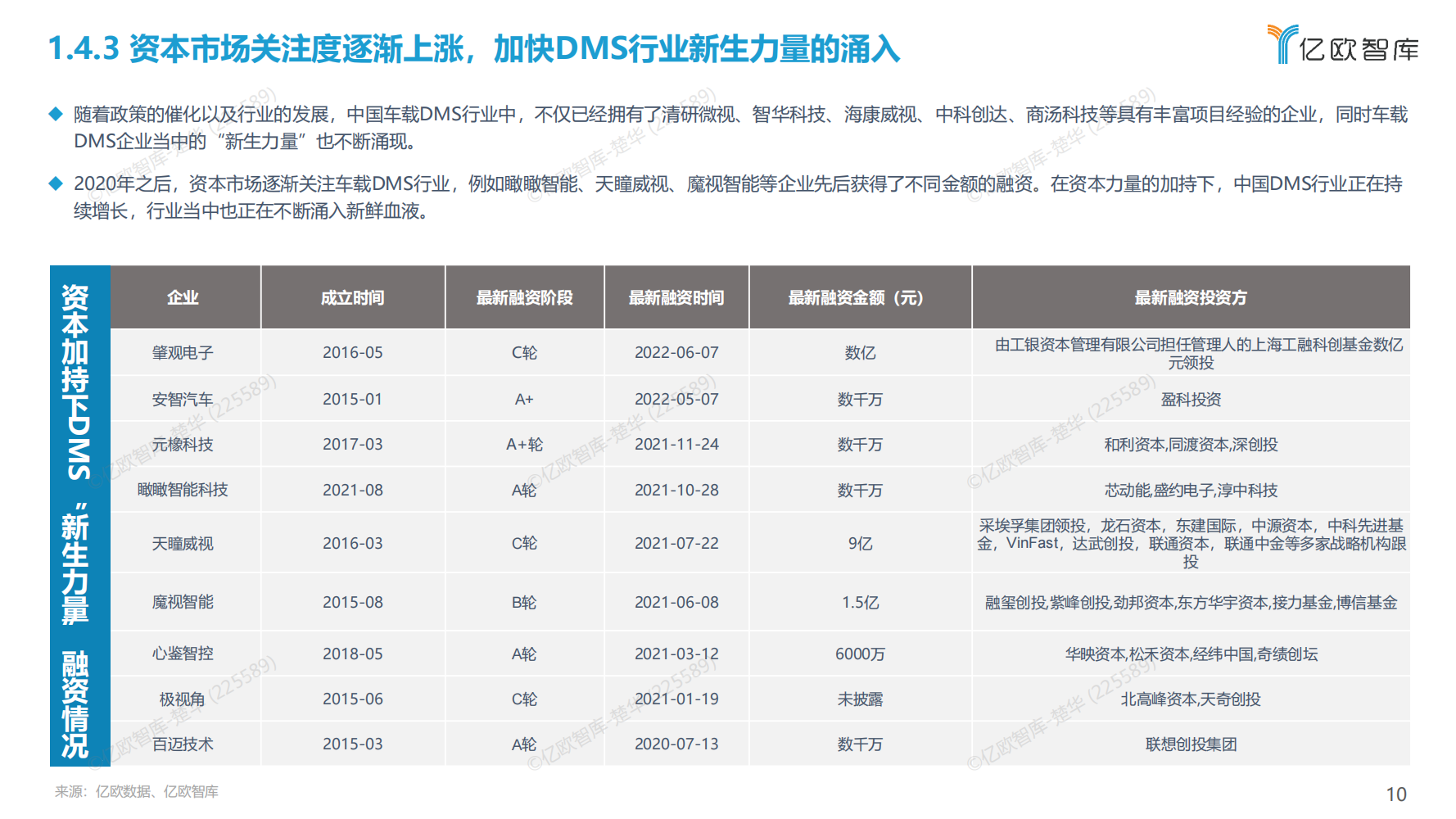
Task: Click the A+ stage for 安智汽车
Action: tap(524, 399)
